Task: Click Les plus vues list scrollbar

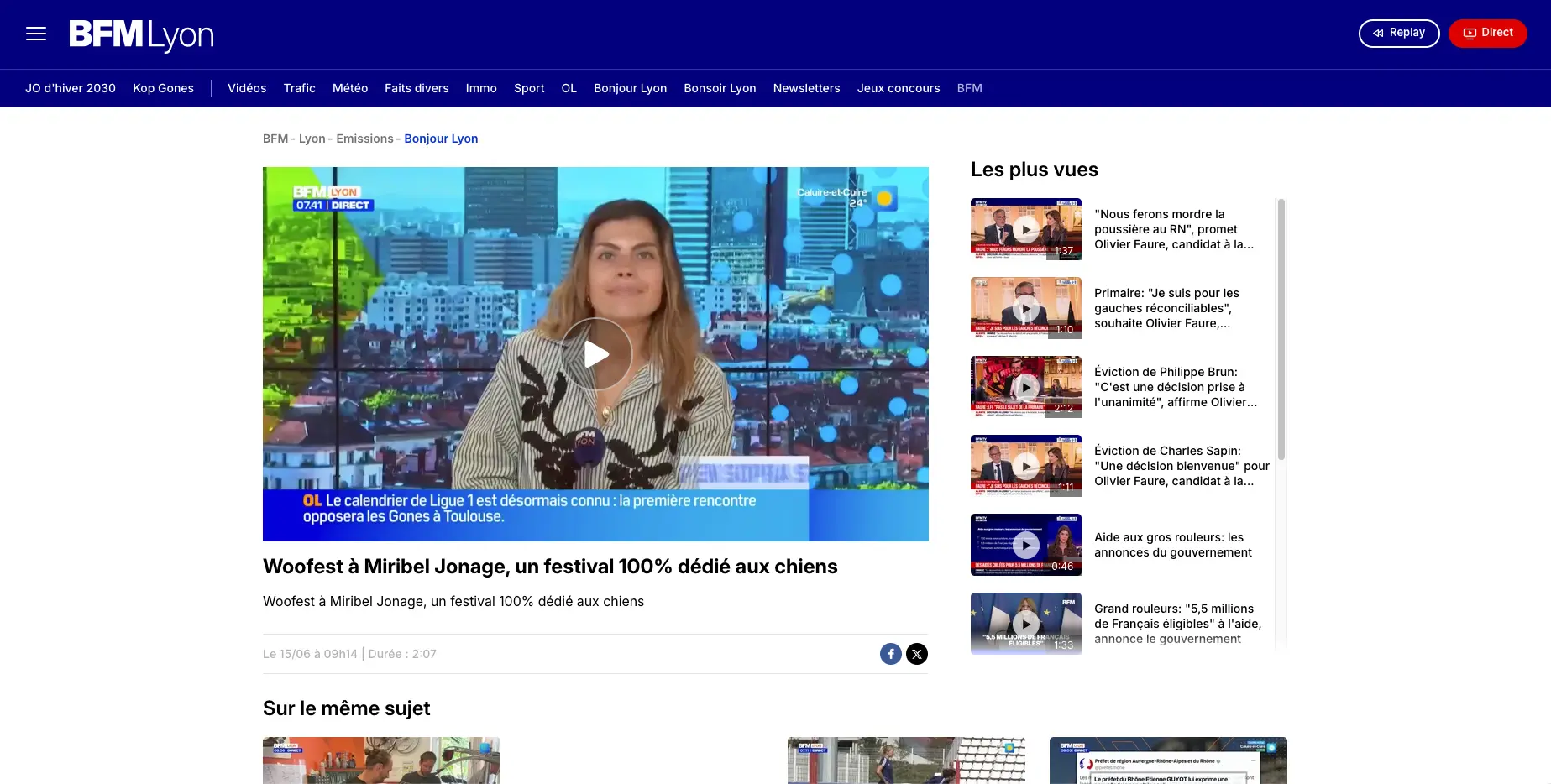Action: (1281, 329)
